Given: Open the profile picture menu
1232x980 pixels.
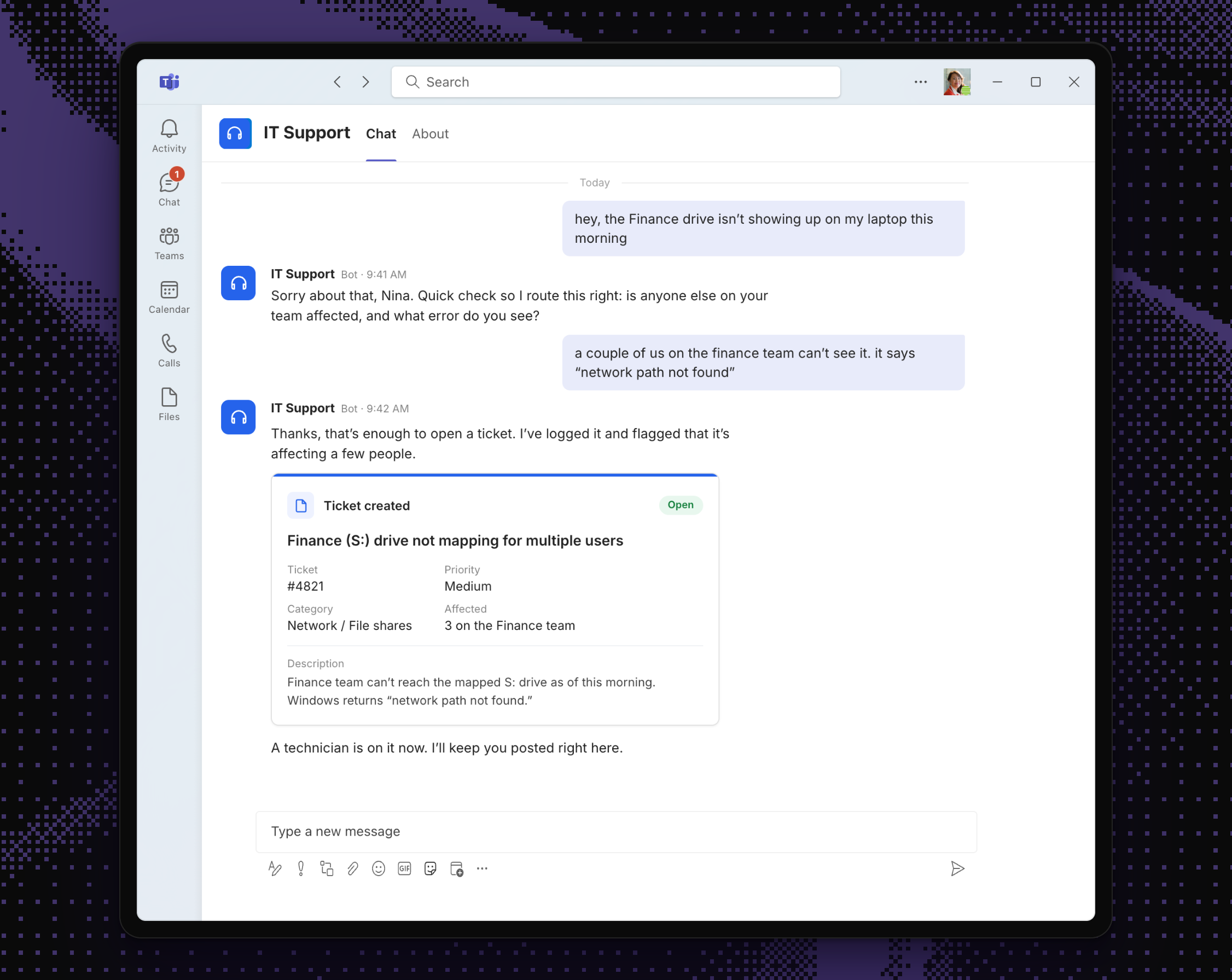Looking at the screenshot, I should tap(957, 81).
